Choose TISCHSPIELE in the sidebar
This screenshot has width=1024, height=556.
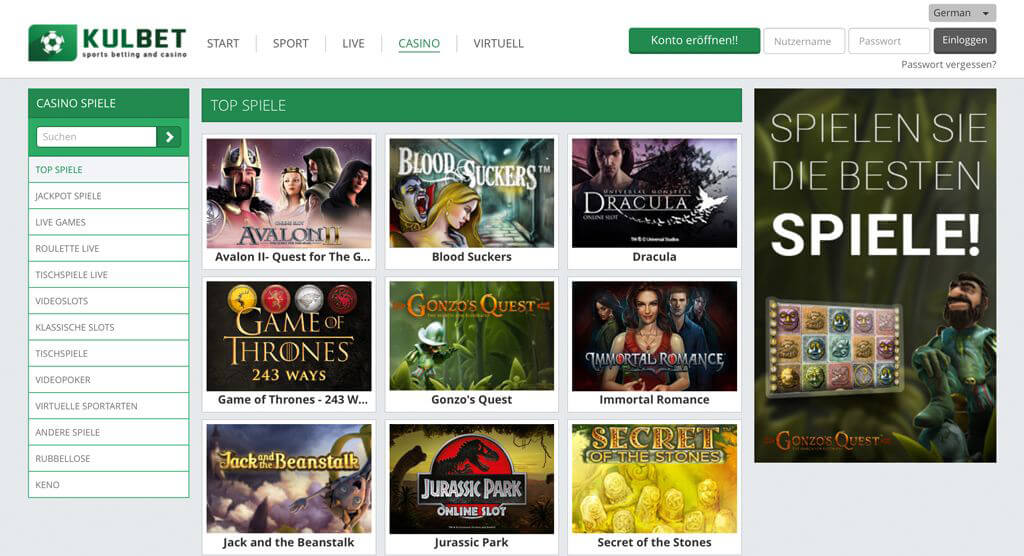[108, 353]
